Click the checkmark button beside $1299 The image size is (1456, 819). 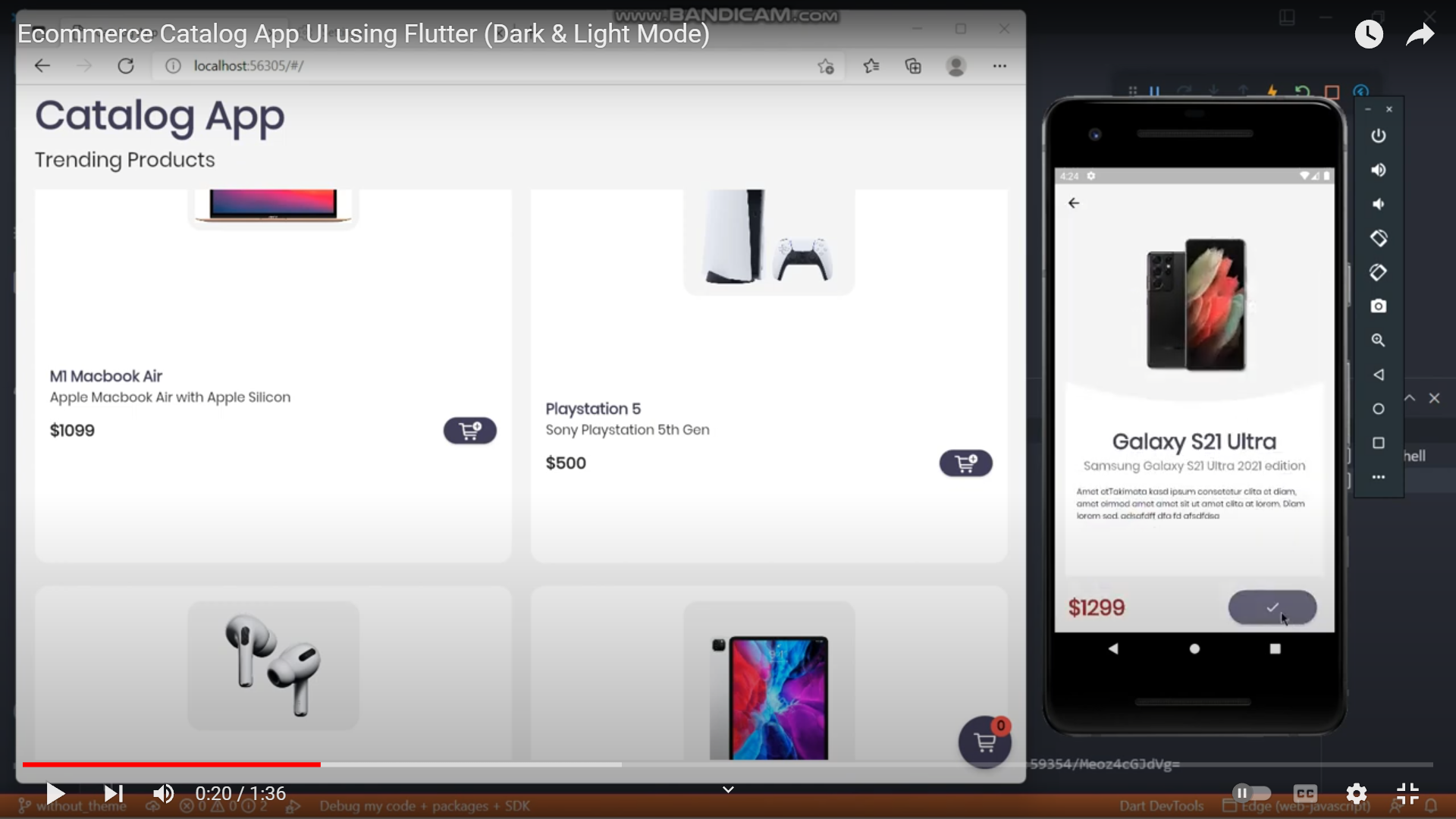click(x=1272, y=607)
